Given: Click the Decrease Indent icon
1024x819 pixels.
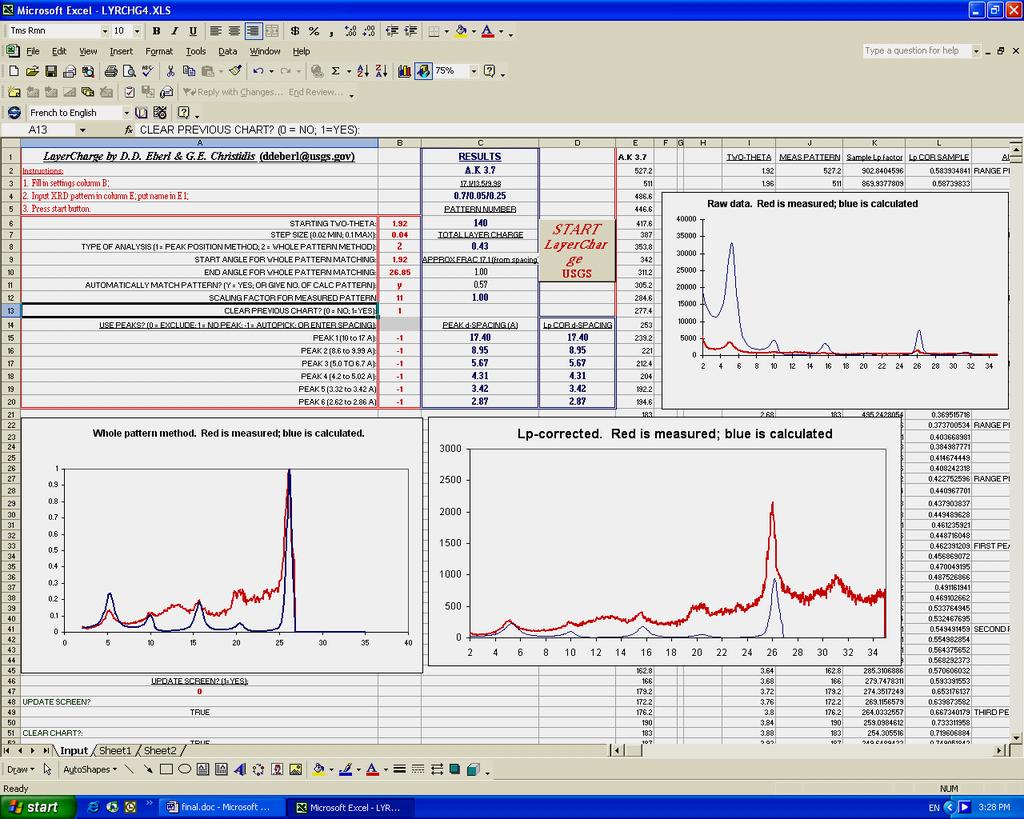Looking at the screenshot, I should pyautogui.click(x=392, y=31).
